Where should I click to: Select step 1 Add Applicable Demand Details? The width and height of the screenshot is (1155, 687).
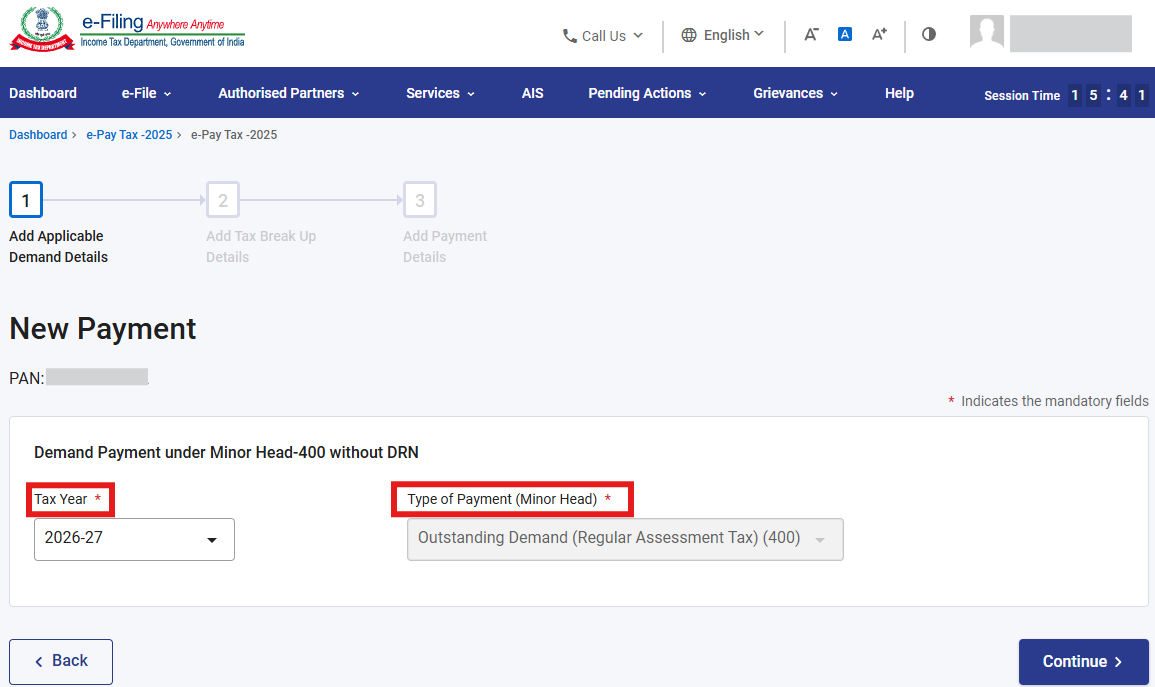coord(25,201)
